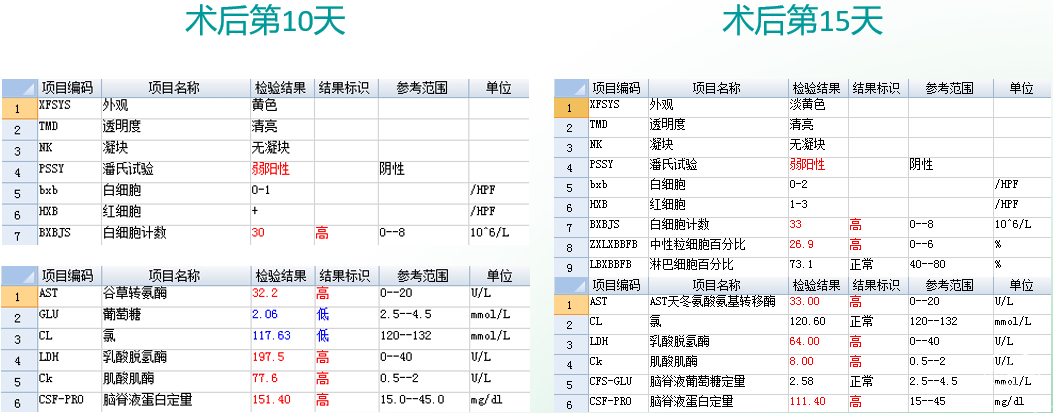Image resolution: width=1053 pixels, height=413 pixels.
Task: Click the 26.9 neutrophil percentage result
Action: coord(803,245)
